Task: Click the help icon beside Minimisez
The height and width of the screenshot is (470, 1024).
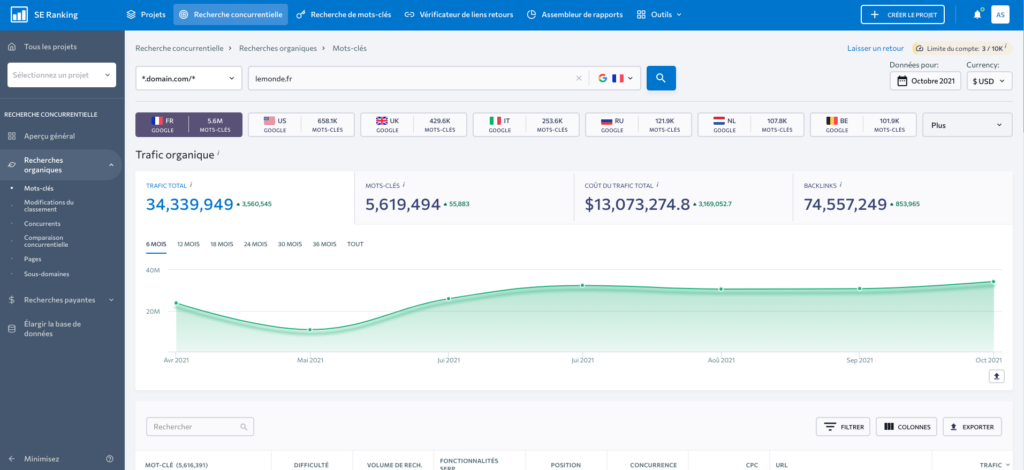Action: pos(109,459)
